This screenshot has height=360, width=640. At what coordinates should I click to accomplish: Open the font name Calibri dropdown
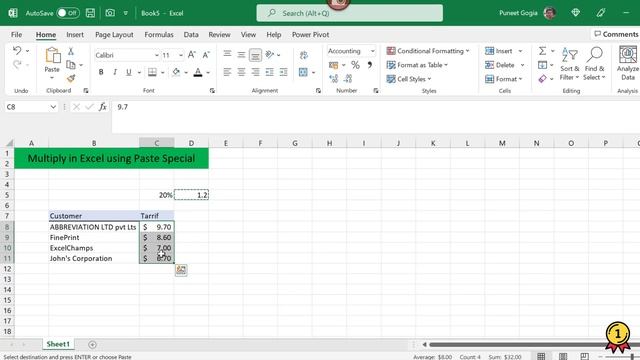tap(156, 55)
